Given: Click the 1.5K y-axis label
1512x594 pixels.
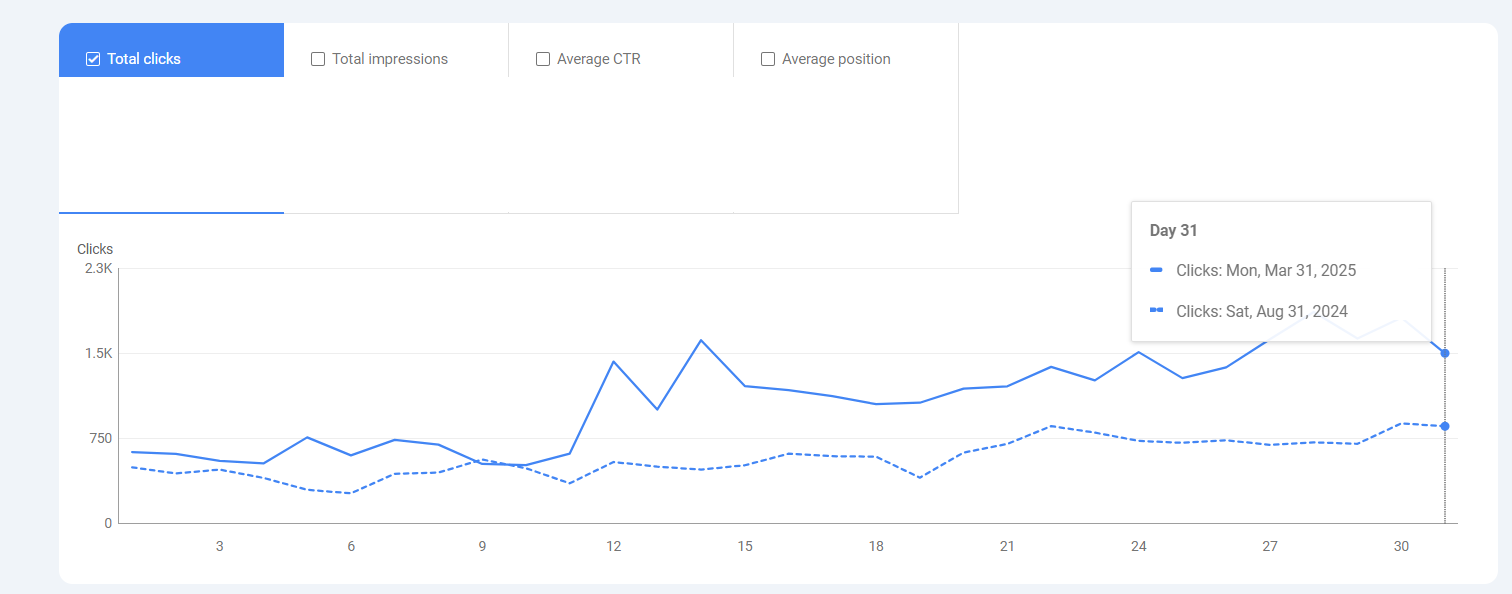Looking at the screenshot, I should point(98,354).
